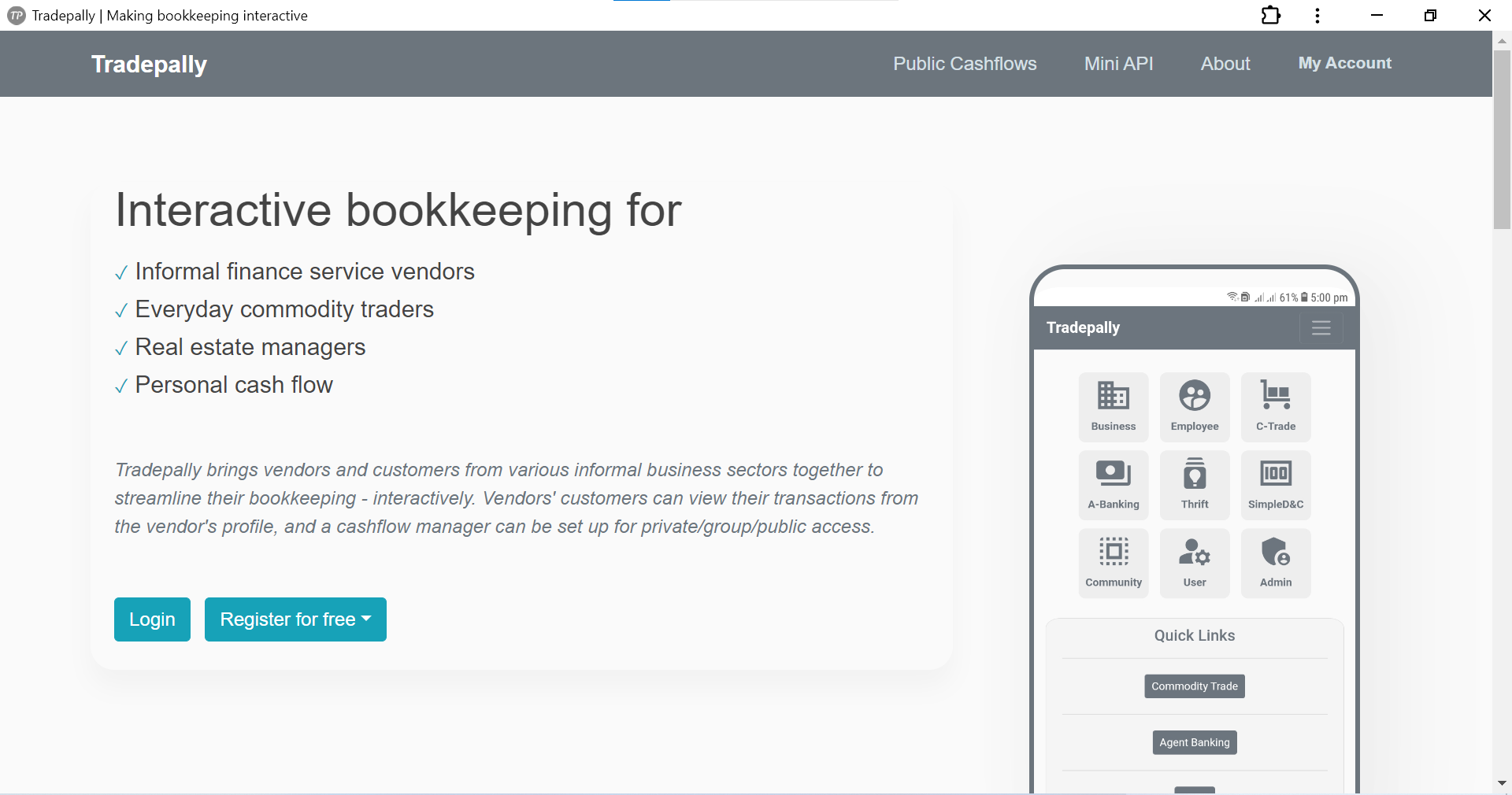Click the scrollbar up arrow

point(1502,40)
